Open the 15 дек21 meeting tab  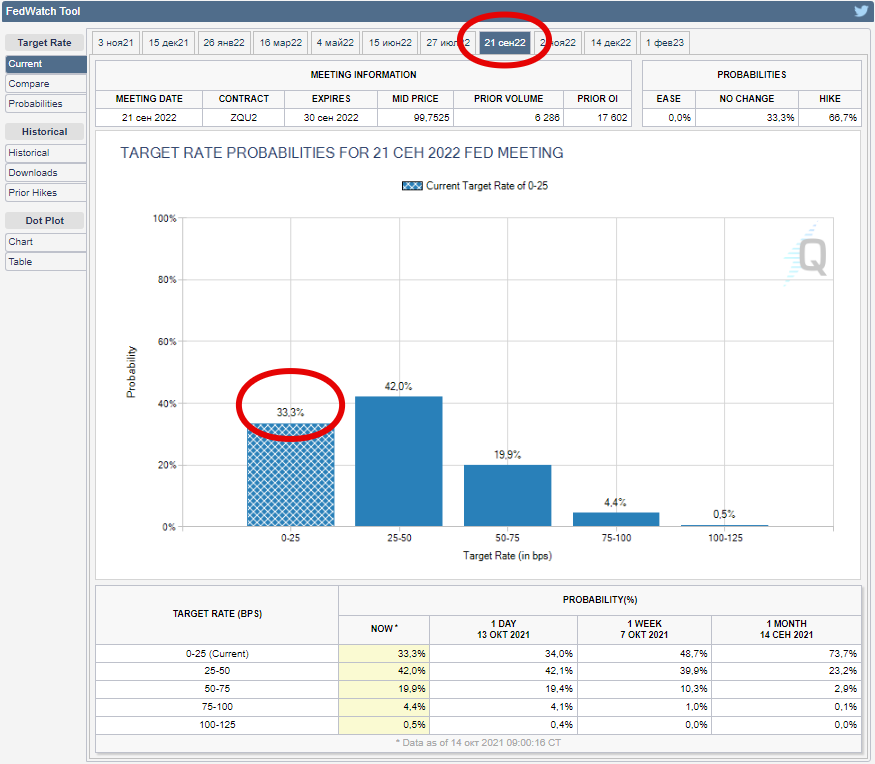point(169,42)
